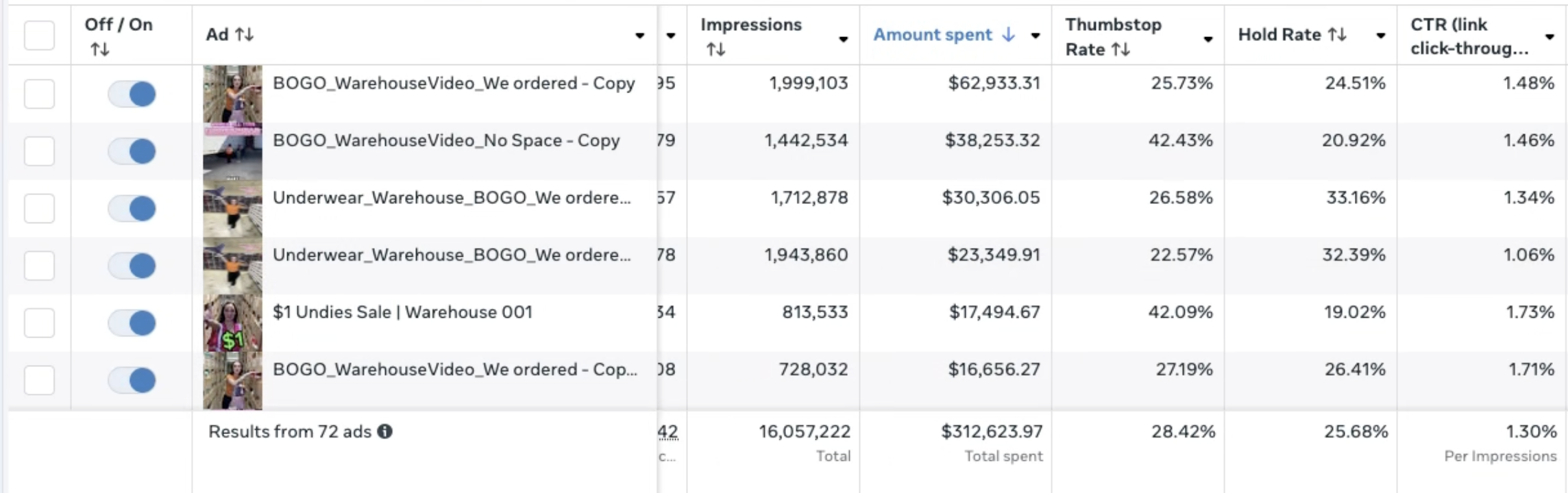
Task: Sort by the Ad column arrows icon
Action: pos(245,34)
